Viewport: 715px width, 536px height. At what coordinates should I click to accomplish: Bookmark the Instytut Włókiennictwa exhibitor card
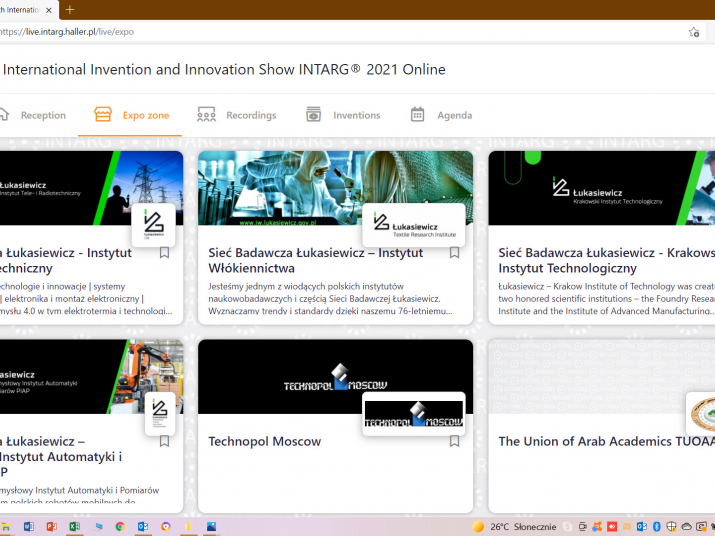pos(454,253)
